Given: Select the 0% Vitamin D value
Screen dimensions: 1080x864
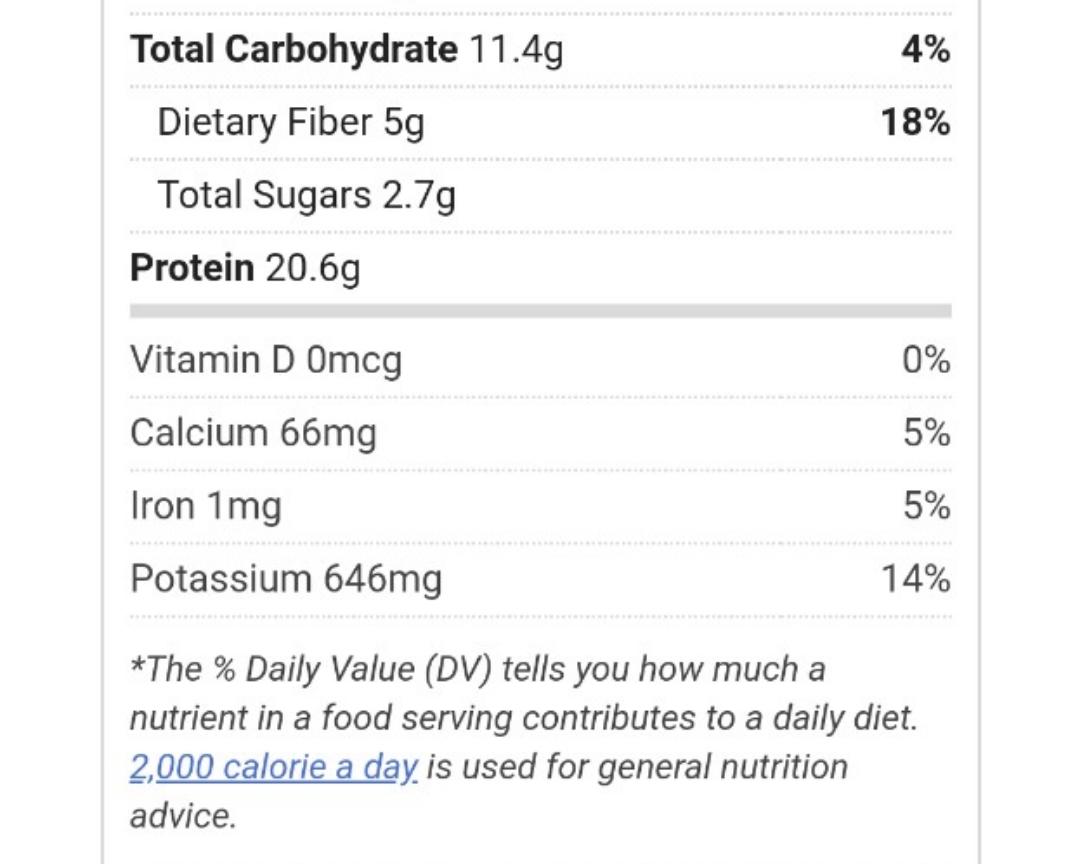Looking at the screenshot, I should (925, 360).
